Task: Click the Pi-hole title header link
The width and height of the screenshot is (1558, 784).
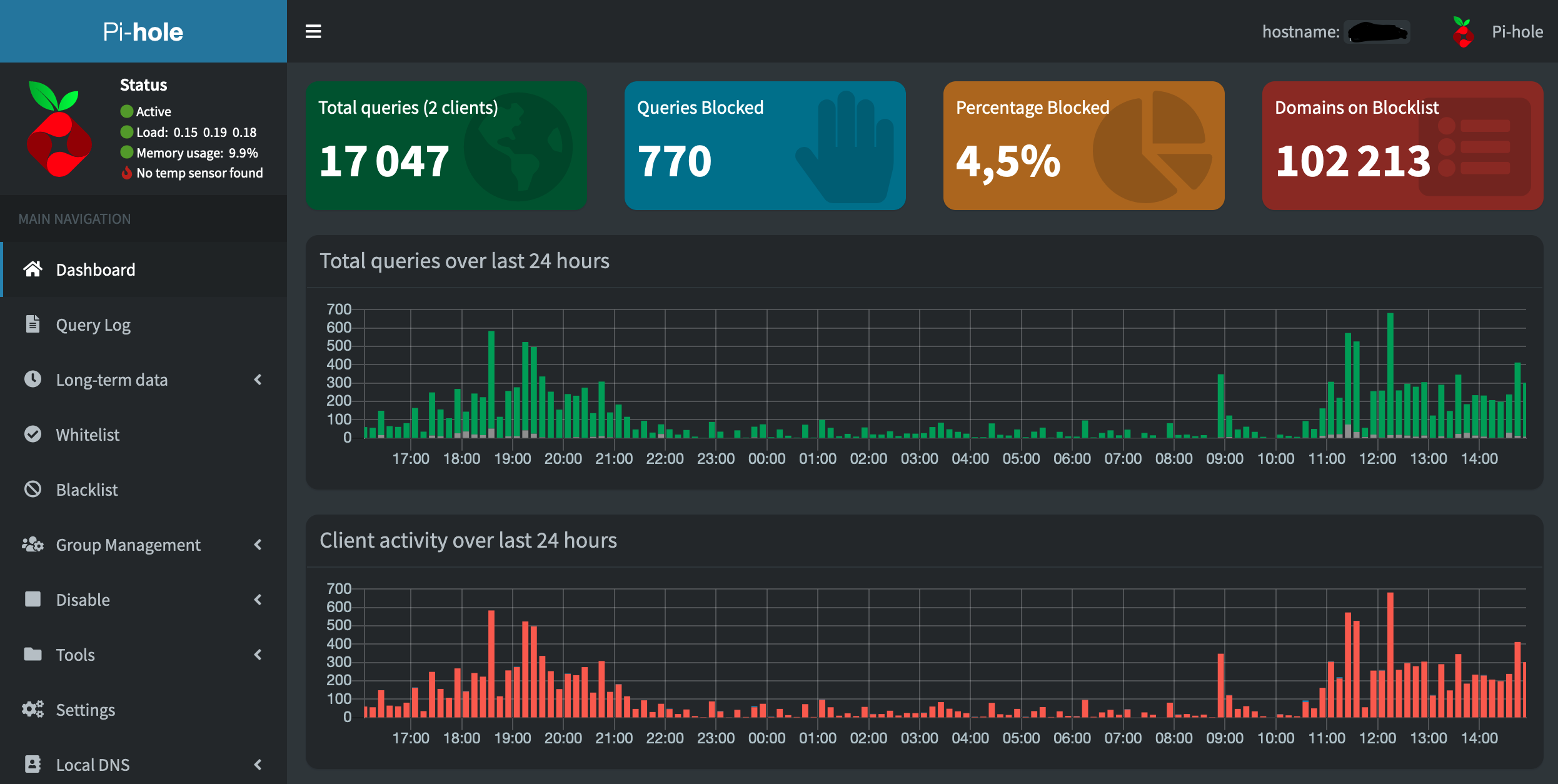Action: point(143,31)
